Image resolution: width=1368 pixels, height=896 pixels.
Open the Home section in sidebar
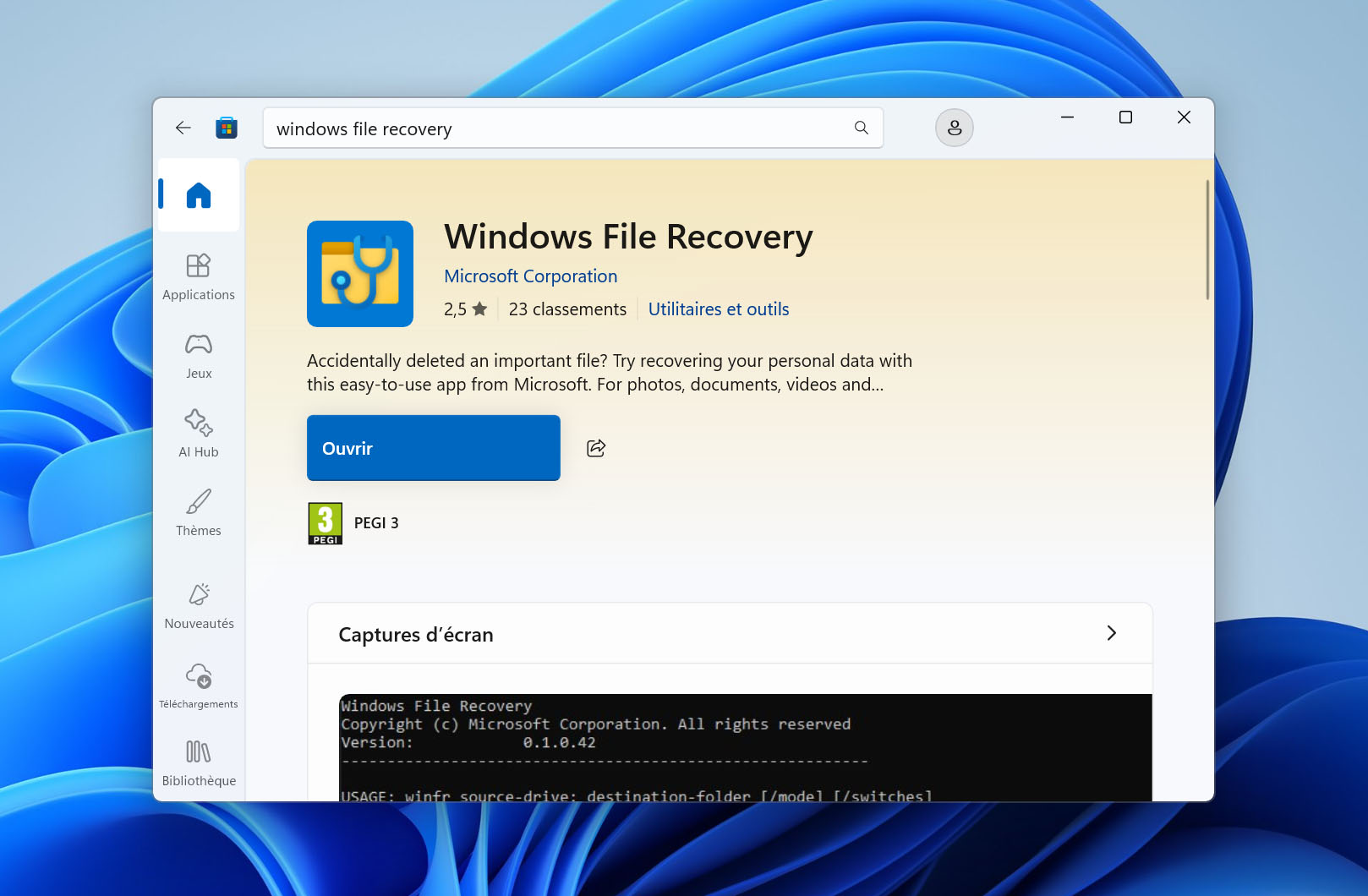(199, 195)
